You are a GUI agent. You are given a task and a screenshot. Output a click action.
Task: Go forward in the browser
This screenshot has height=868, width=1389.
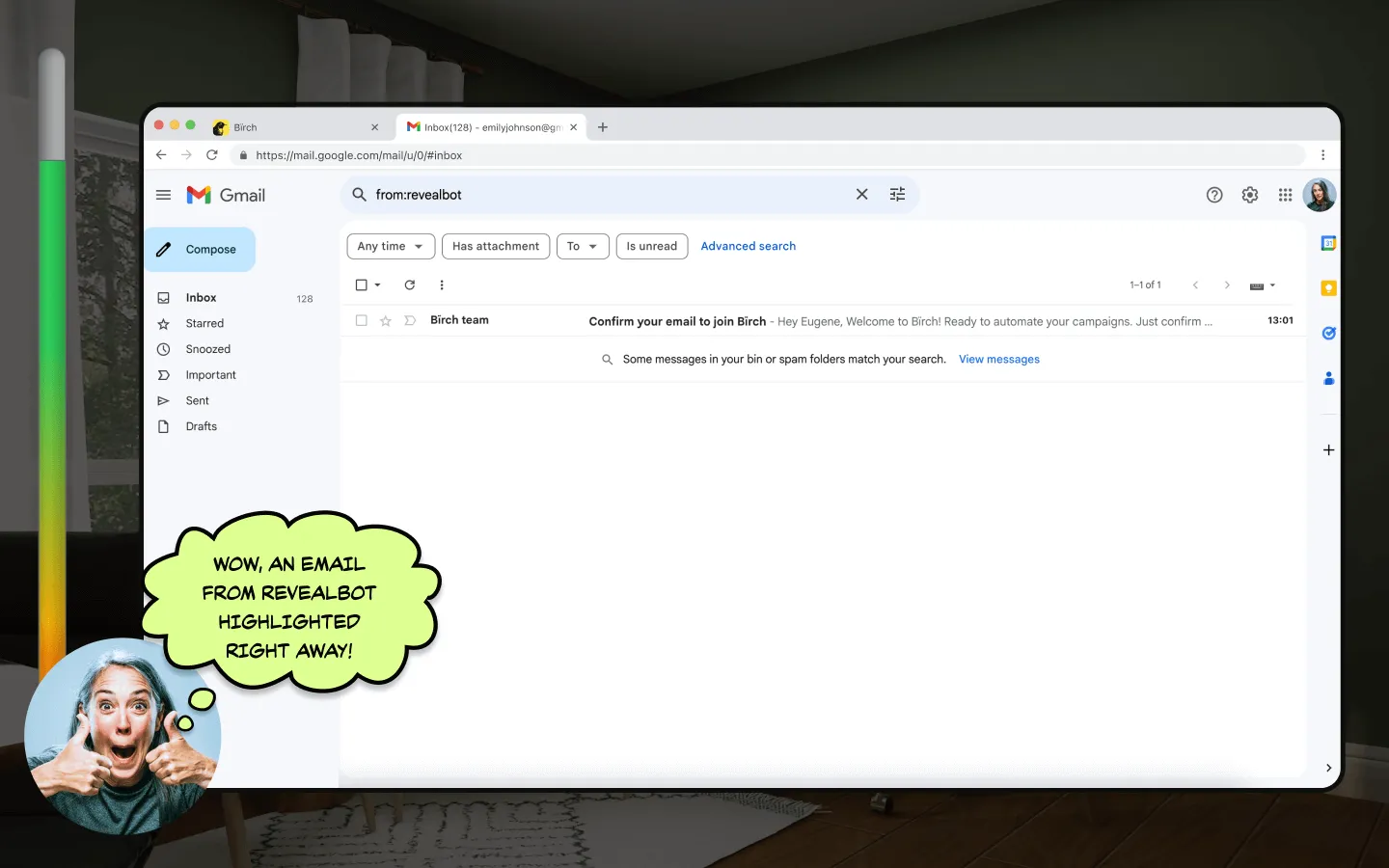pyautogui.click(x=186, y=155)
